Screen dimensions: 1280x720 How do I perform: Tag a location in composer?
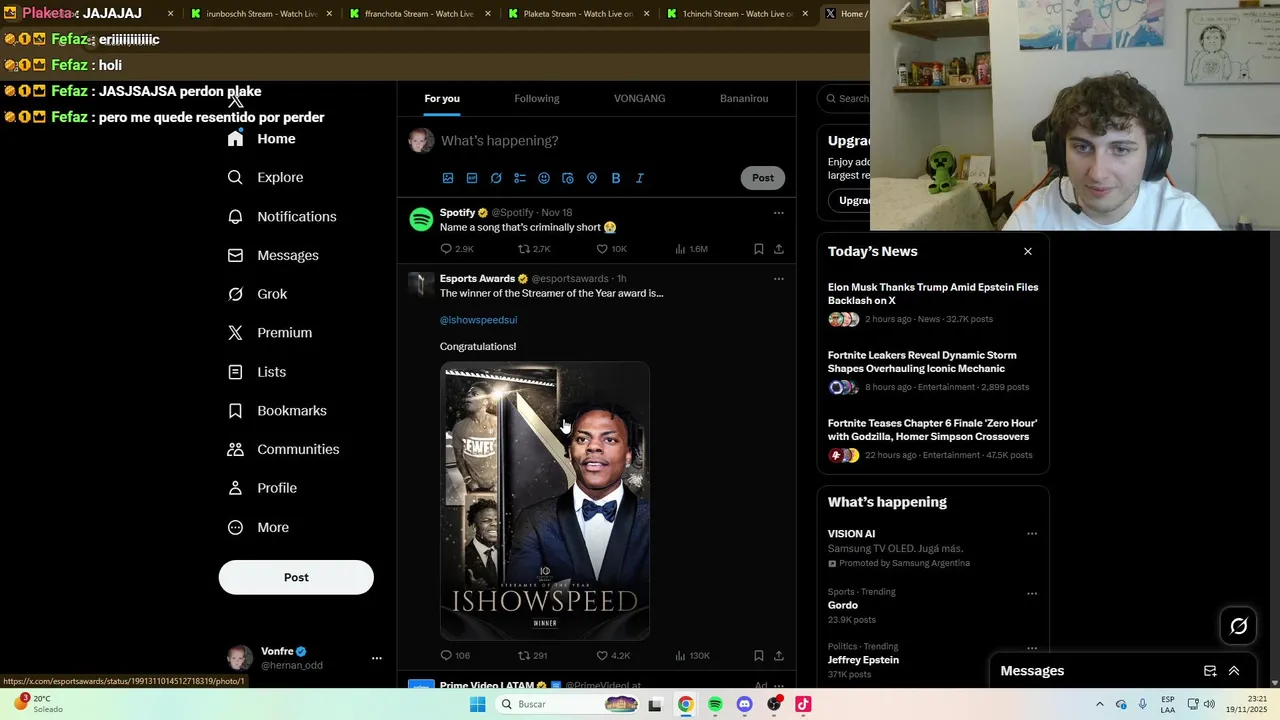pos(592,178)
